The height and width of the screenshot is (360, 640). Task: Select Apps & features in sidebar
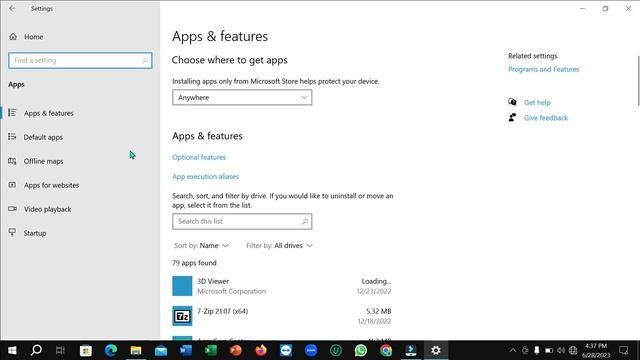click(49, 113)
